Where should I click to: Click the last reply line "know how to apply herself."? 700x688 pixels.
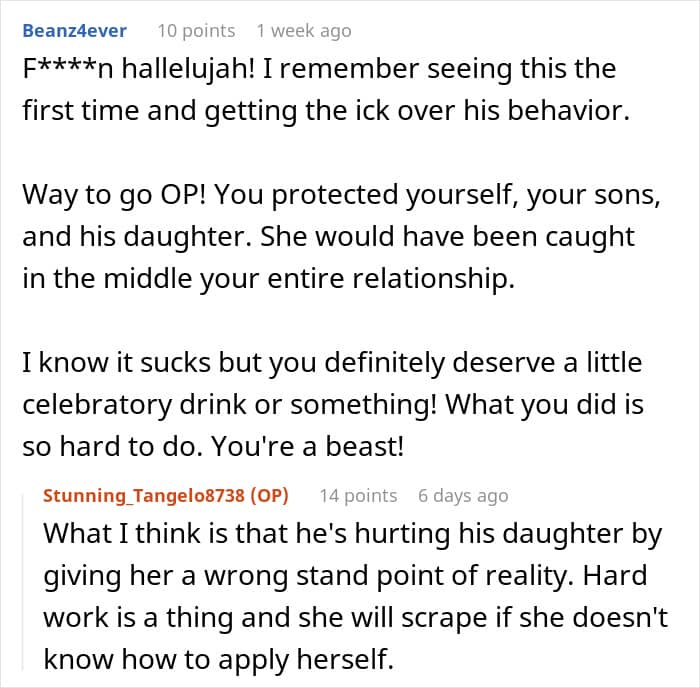tap(218, 659)
